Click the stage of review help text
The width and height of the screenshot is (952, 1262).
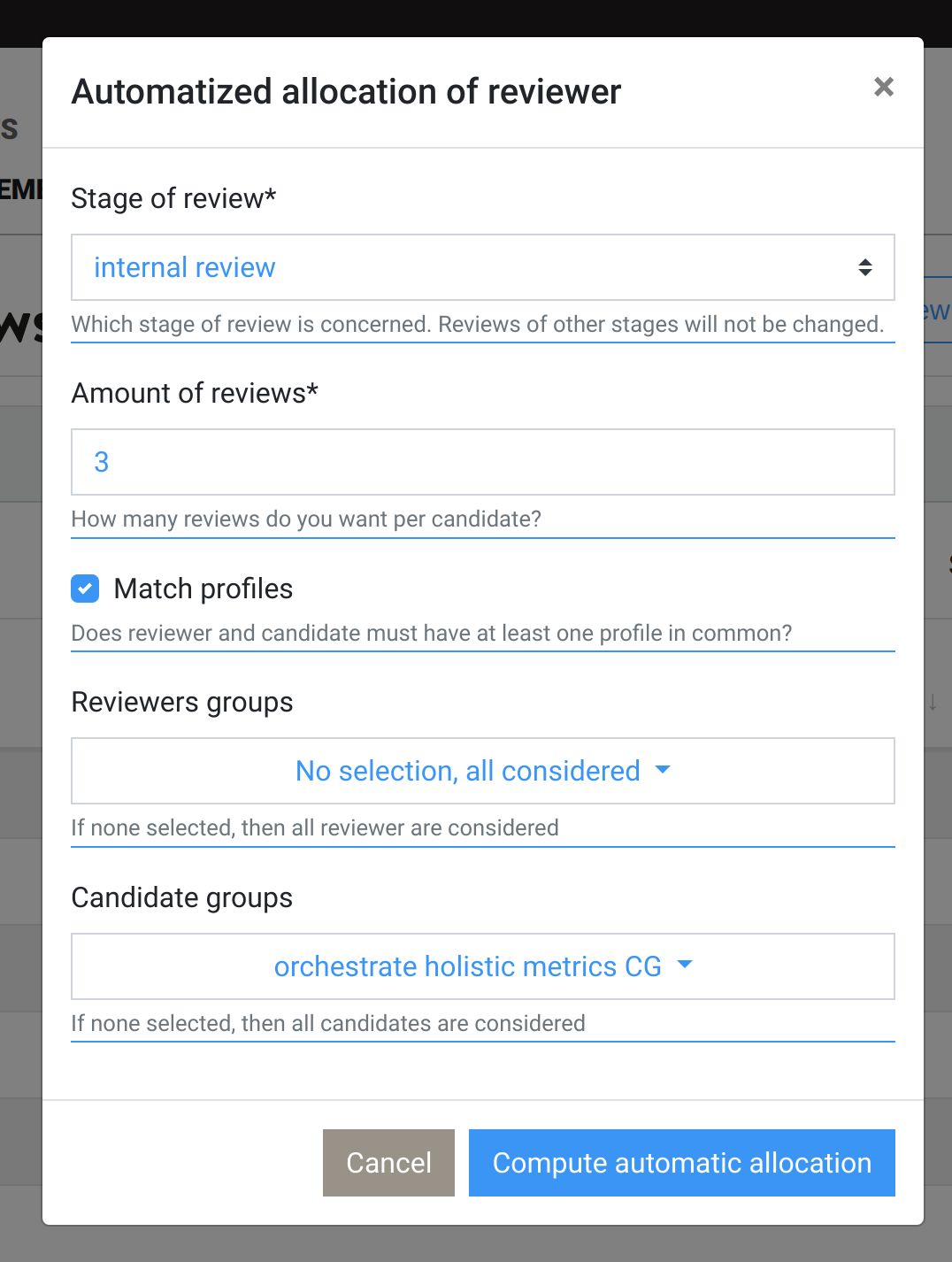tap(478, 324)
